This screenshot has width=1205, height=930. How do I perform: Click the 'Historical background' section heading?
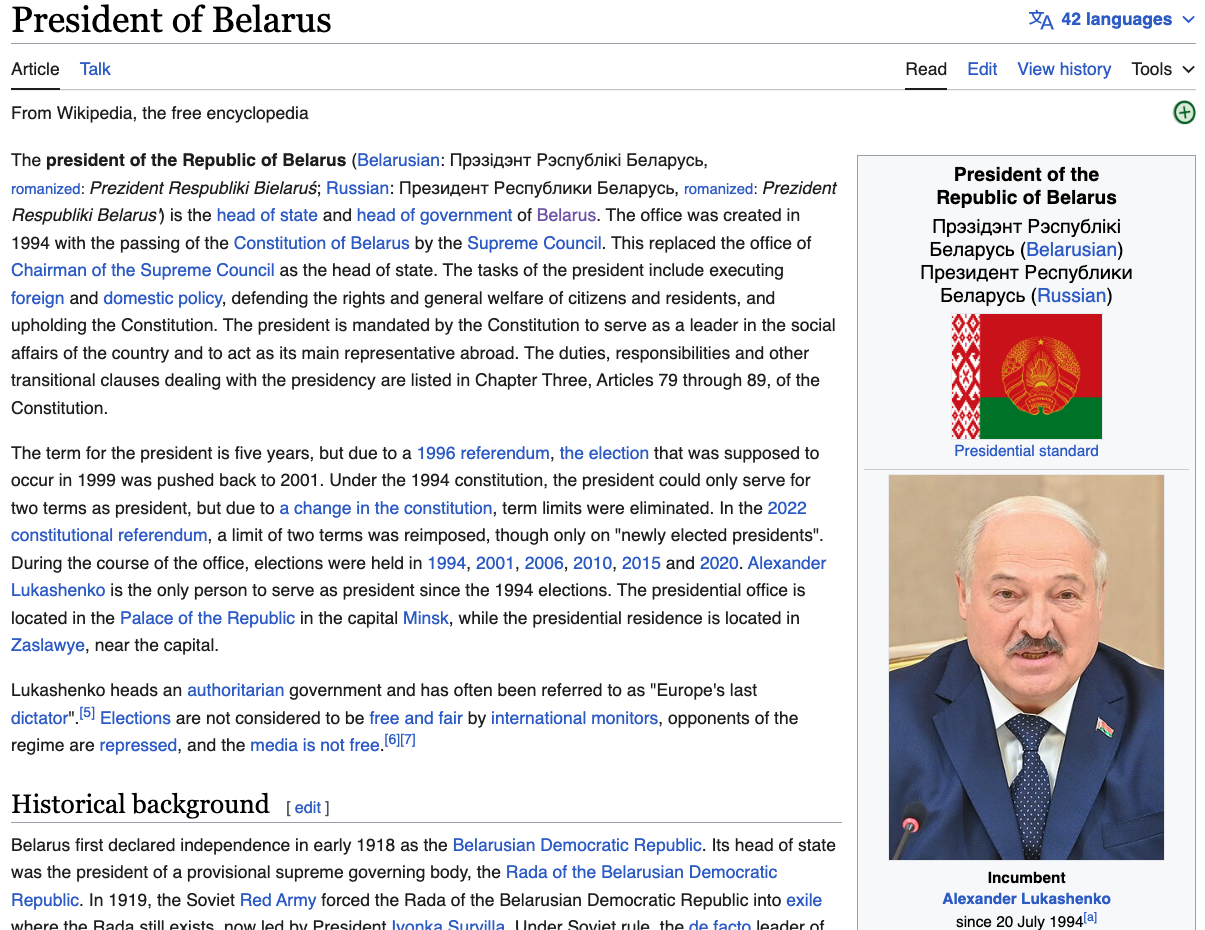tap(140, 804)
